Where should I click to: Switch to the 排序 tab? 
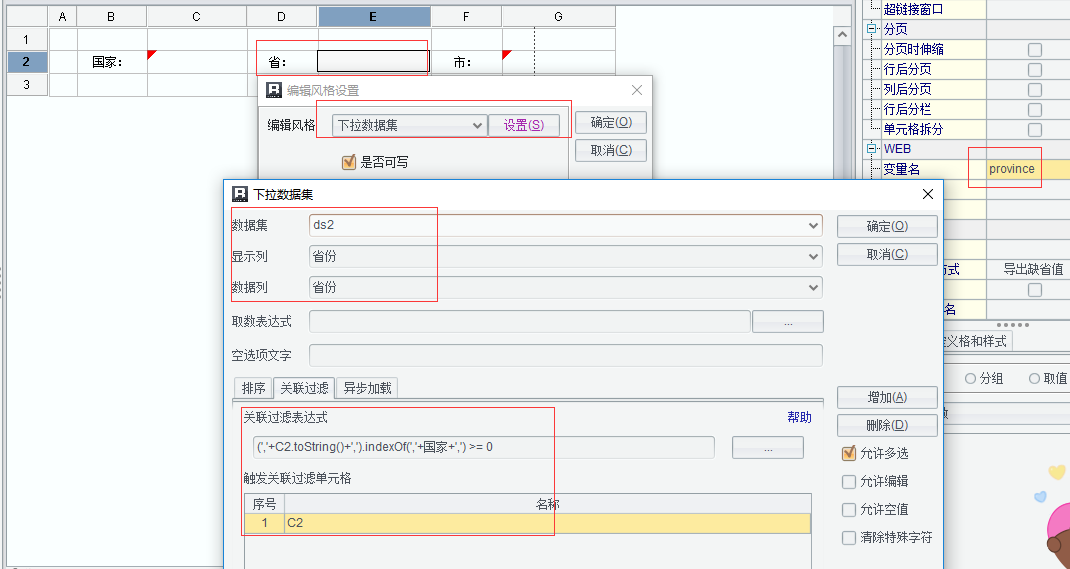pos(253,388)
